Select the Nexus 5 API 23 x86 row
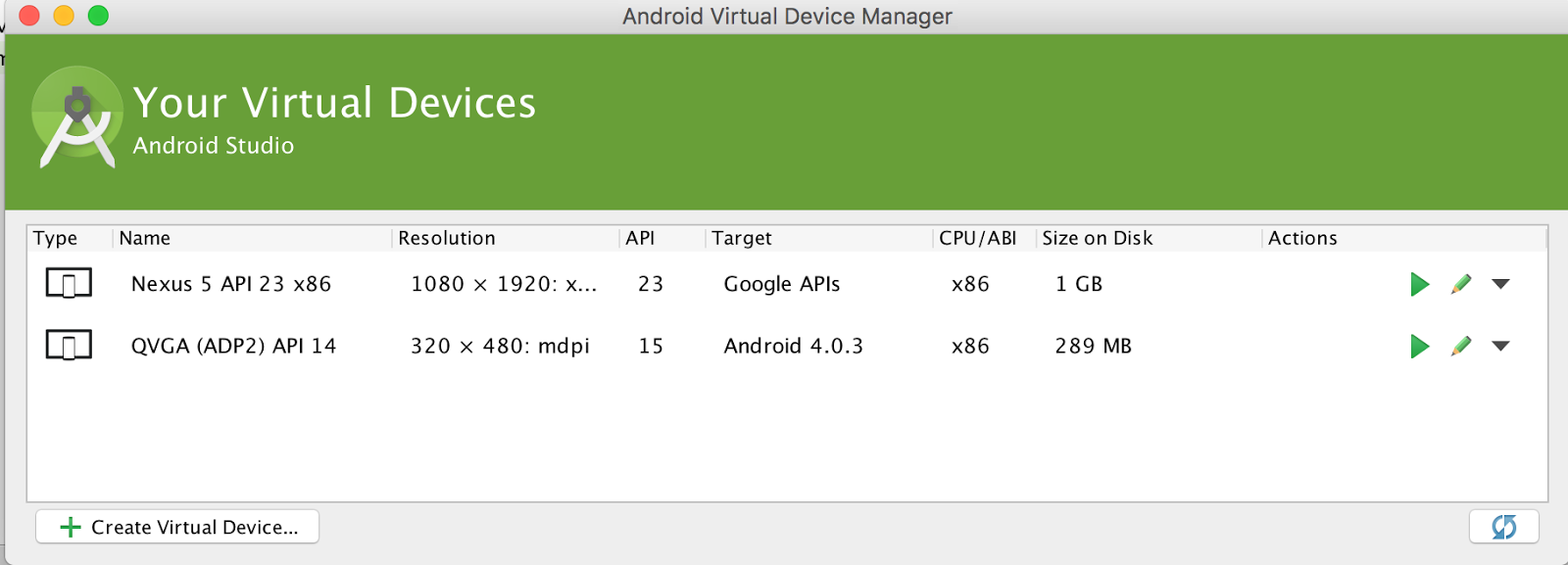This screenshot has width=1568, height=565. (231, 284)
